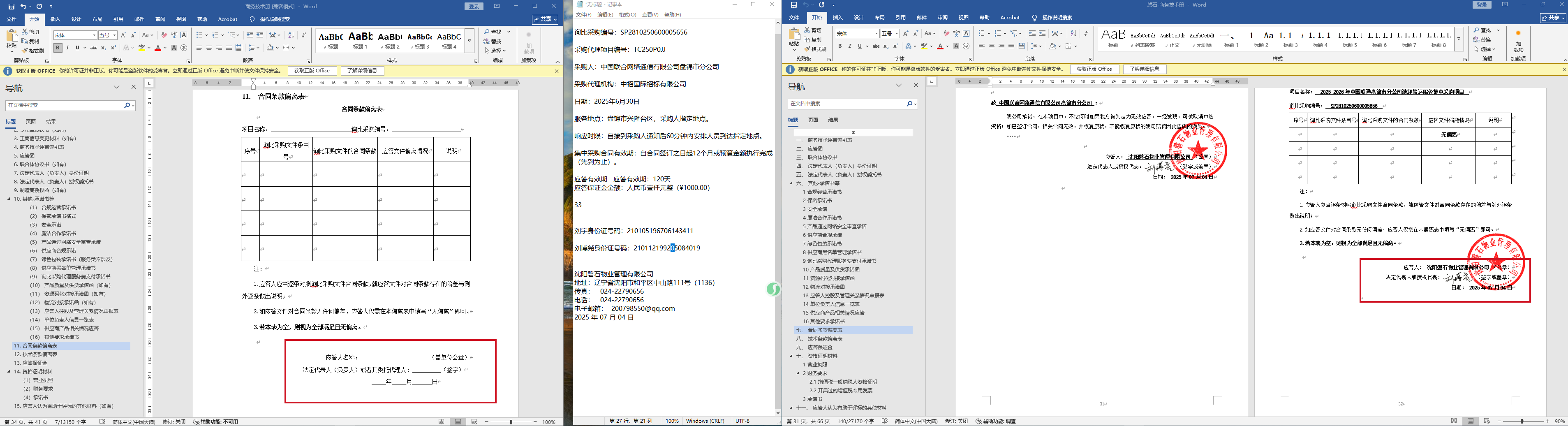Toggle center alignment in 商务技术册 Word window
Image resolution: width=1568 pixels, height=426 pixels.
tap(209, 47)
